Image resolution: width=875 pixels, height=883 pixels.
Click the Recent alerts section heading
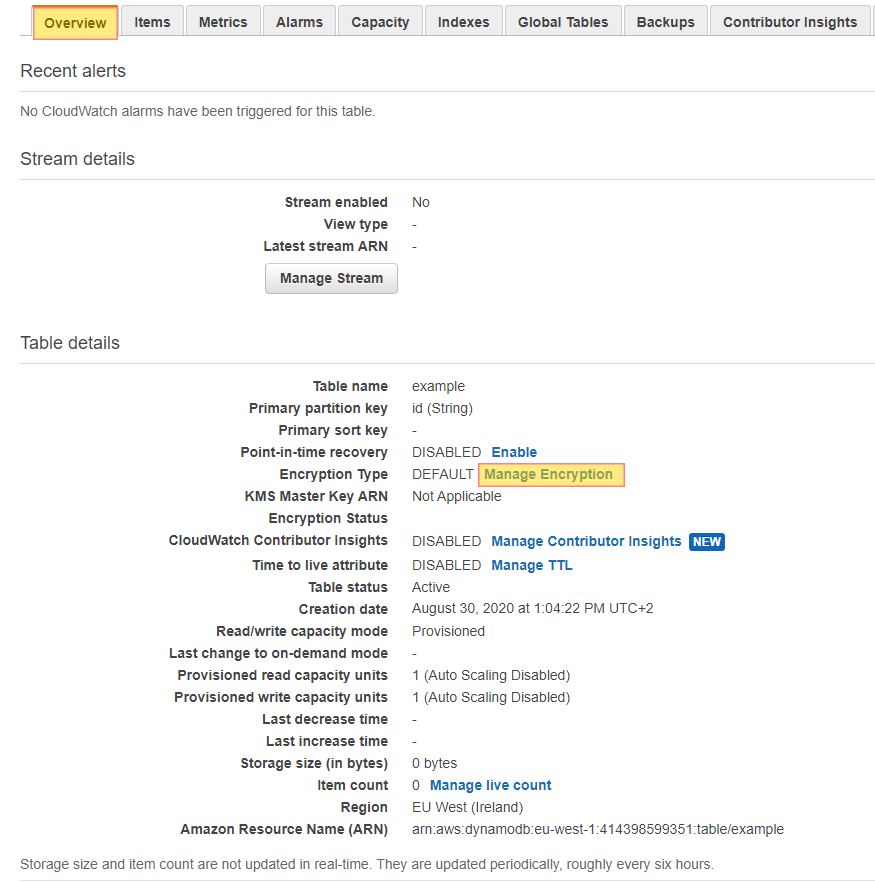coord(73,71)
